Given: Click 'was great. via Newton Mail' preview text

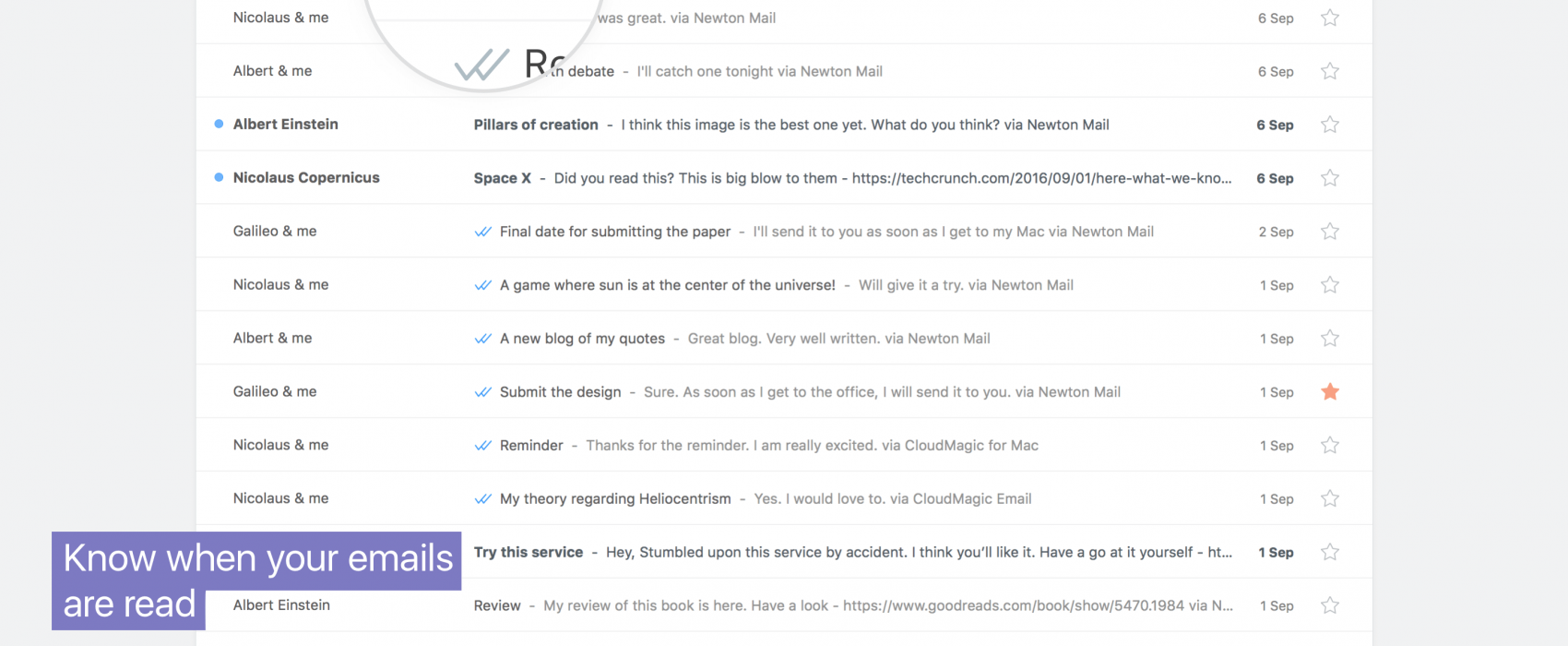Looking at the screenshot, I should coord(687,18).
